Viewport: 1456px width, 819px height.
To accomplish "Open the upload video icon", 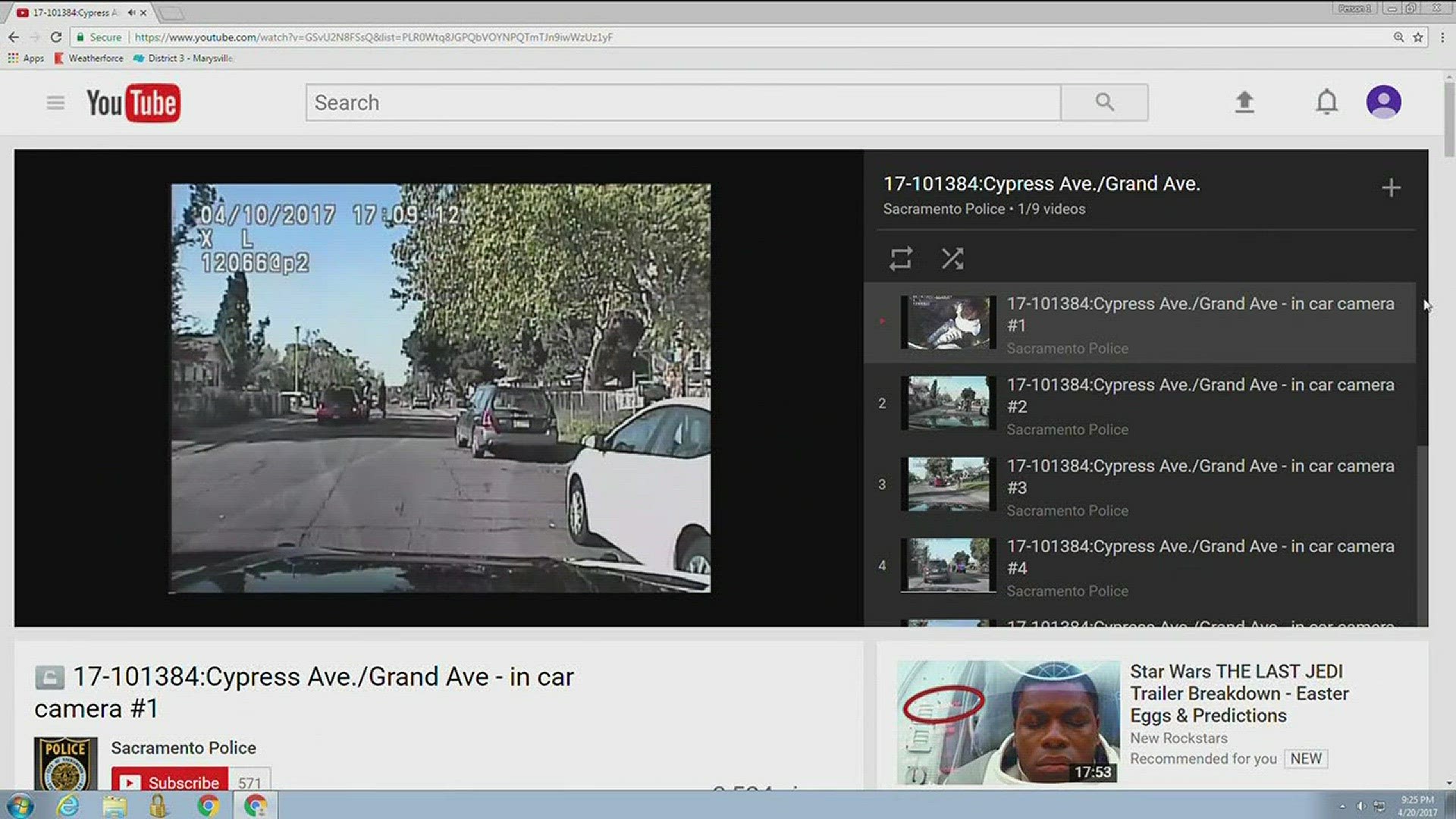I will 1244,102.
